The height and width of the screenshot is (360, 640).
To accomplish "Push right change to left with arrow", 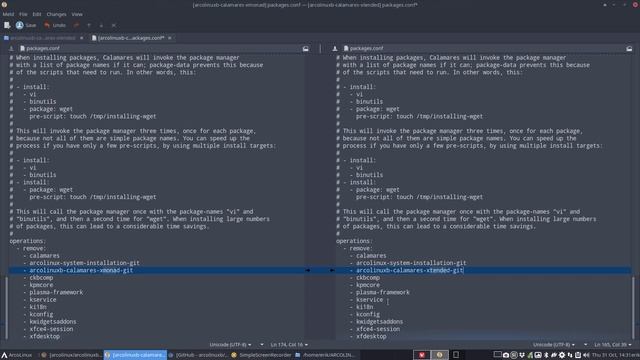I will (x=332, y=270).
